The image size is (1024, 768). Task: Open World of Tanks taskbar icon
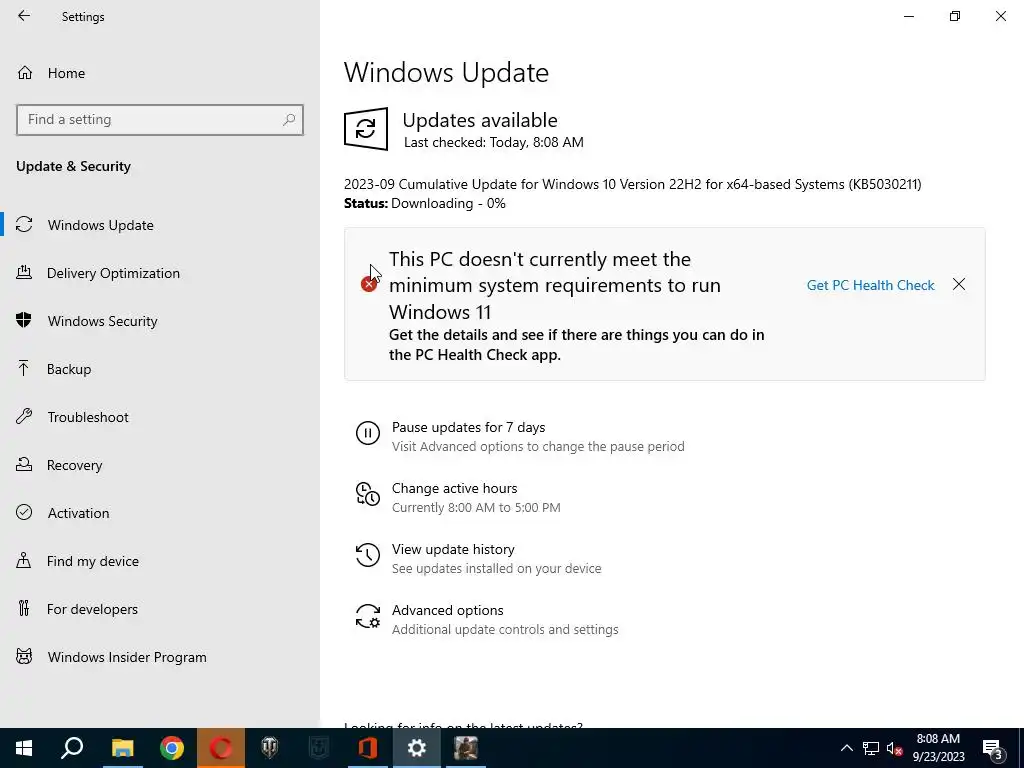[270, 748]
